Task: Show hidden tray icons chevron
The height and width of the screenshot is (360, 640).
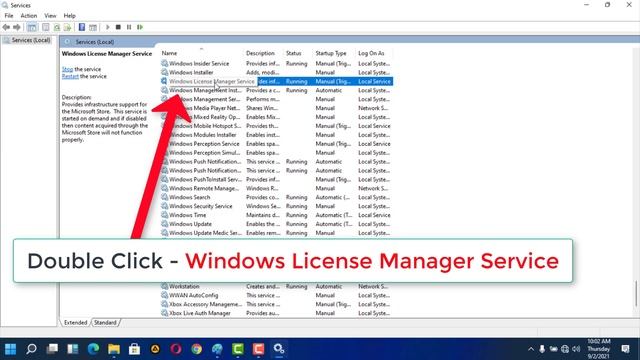Action: tap(531, 349)
